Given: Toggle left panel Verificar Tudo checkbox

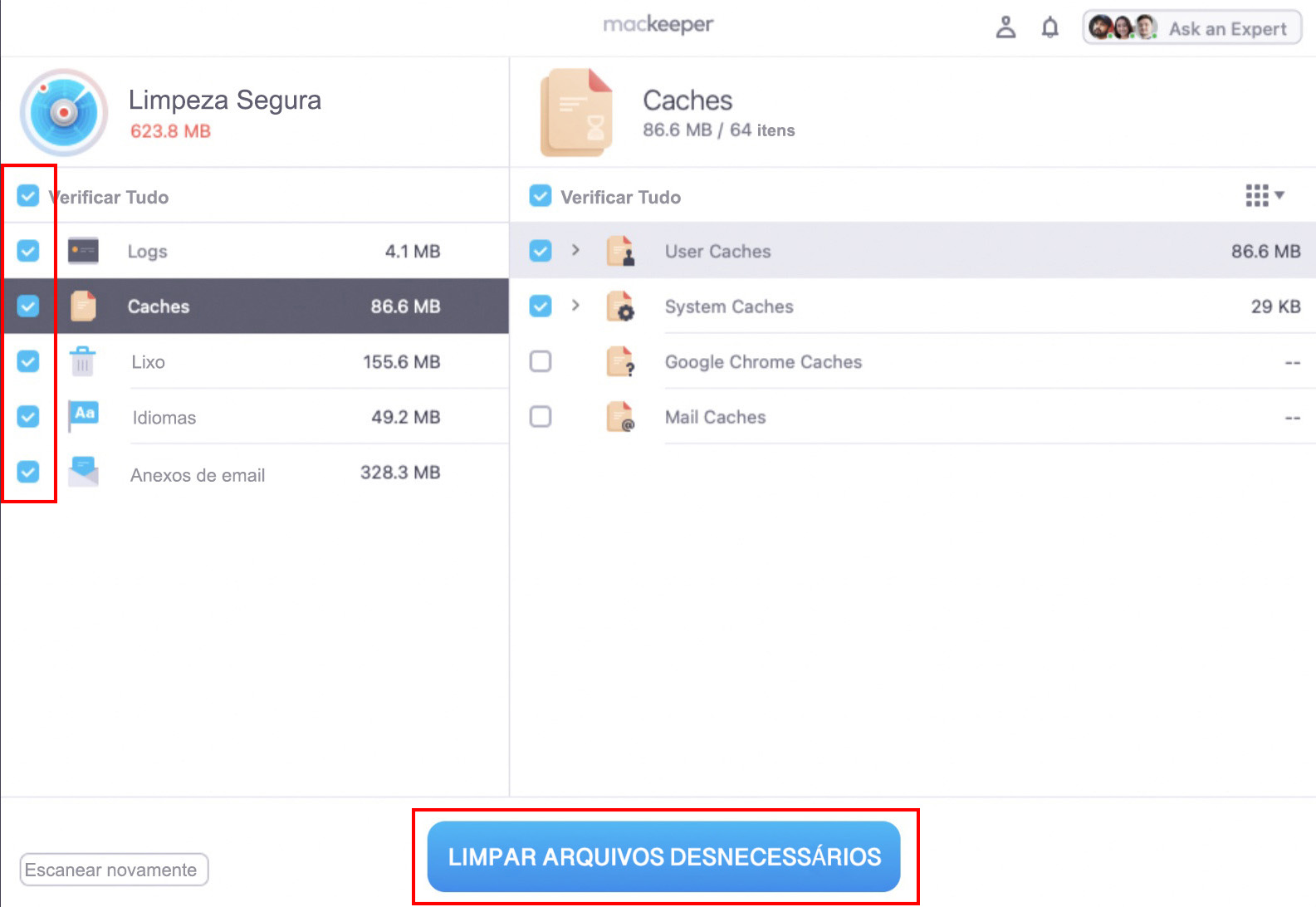Looking at the screenshot, I should (x=28, y=196).
